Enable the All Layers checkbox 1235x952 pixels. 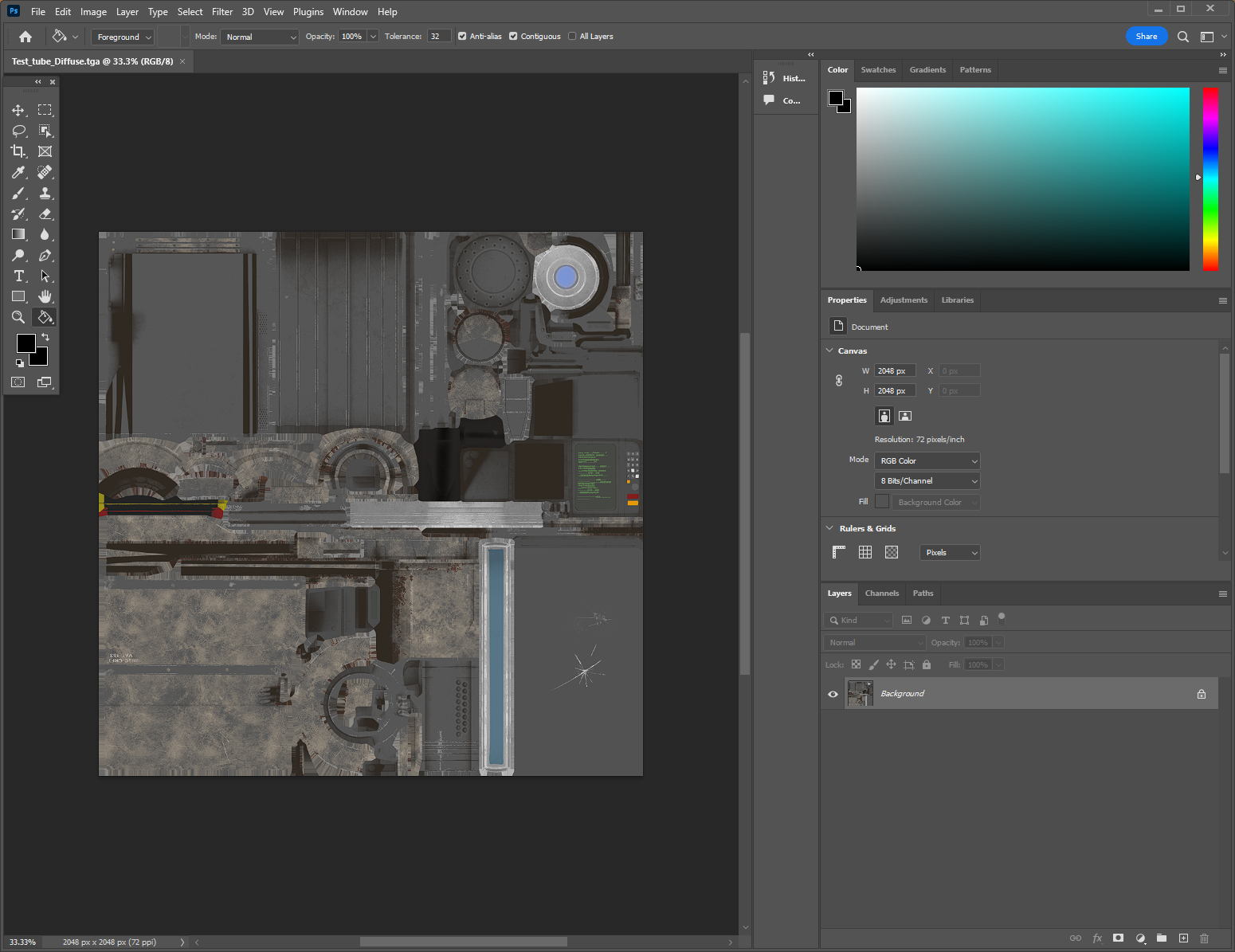572,36
